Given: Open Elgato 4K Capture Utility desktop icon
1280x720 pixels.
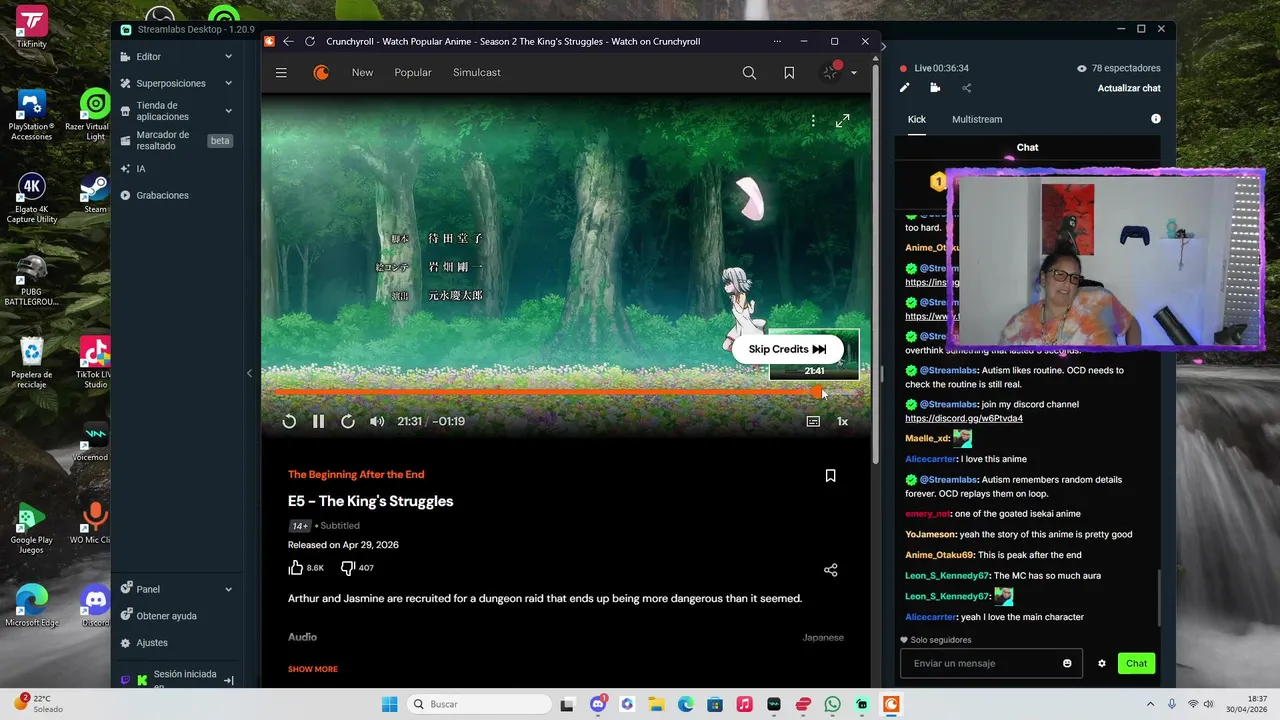Looking at the screenshot, I should tap(32, 198).
